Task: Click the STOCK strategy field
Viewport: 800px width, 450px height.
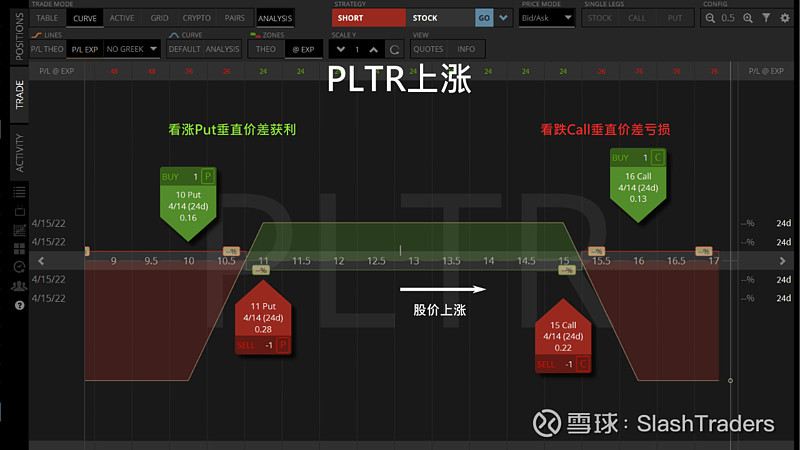Action: [x=440, y=18]
